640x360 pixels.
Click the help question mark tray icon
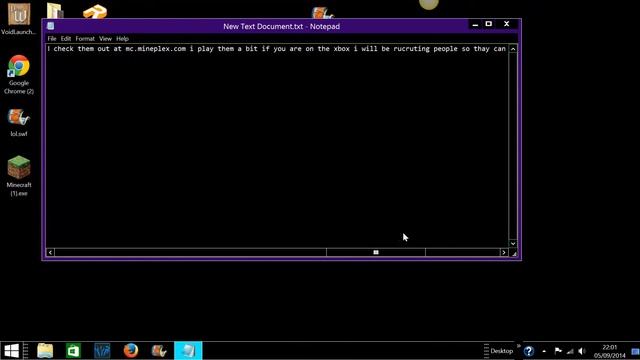coord(529,351)
